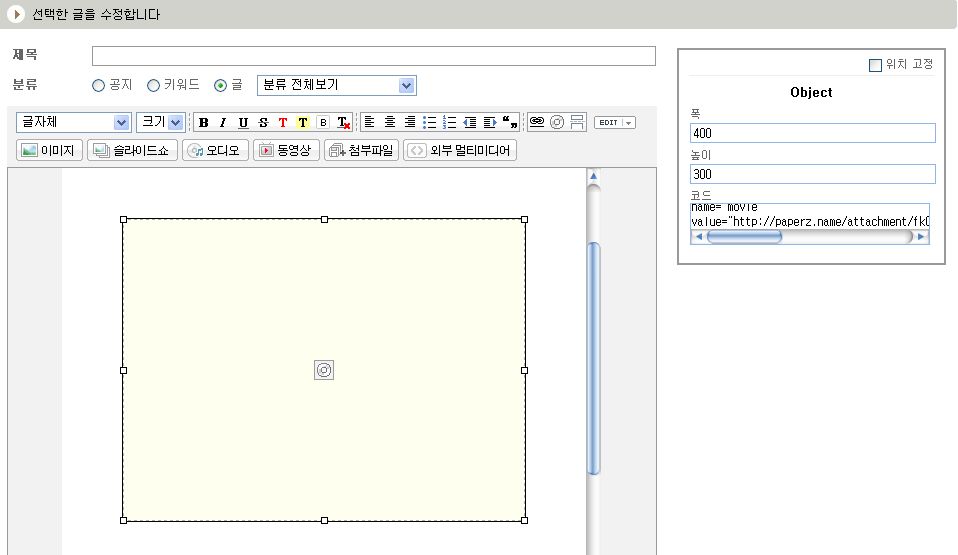
Task: Toggle italic text formatting
Action: (223, 122)
